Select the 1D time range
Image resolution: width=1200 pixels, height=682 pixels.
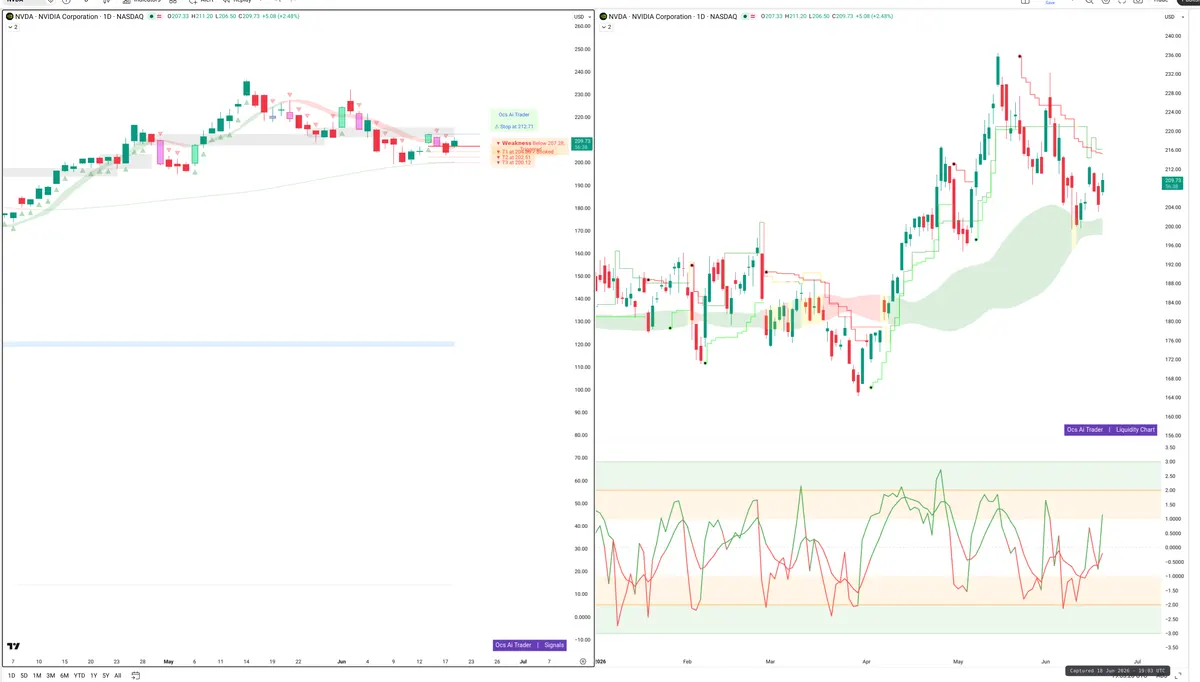click(12, 676)
